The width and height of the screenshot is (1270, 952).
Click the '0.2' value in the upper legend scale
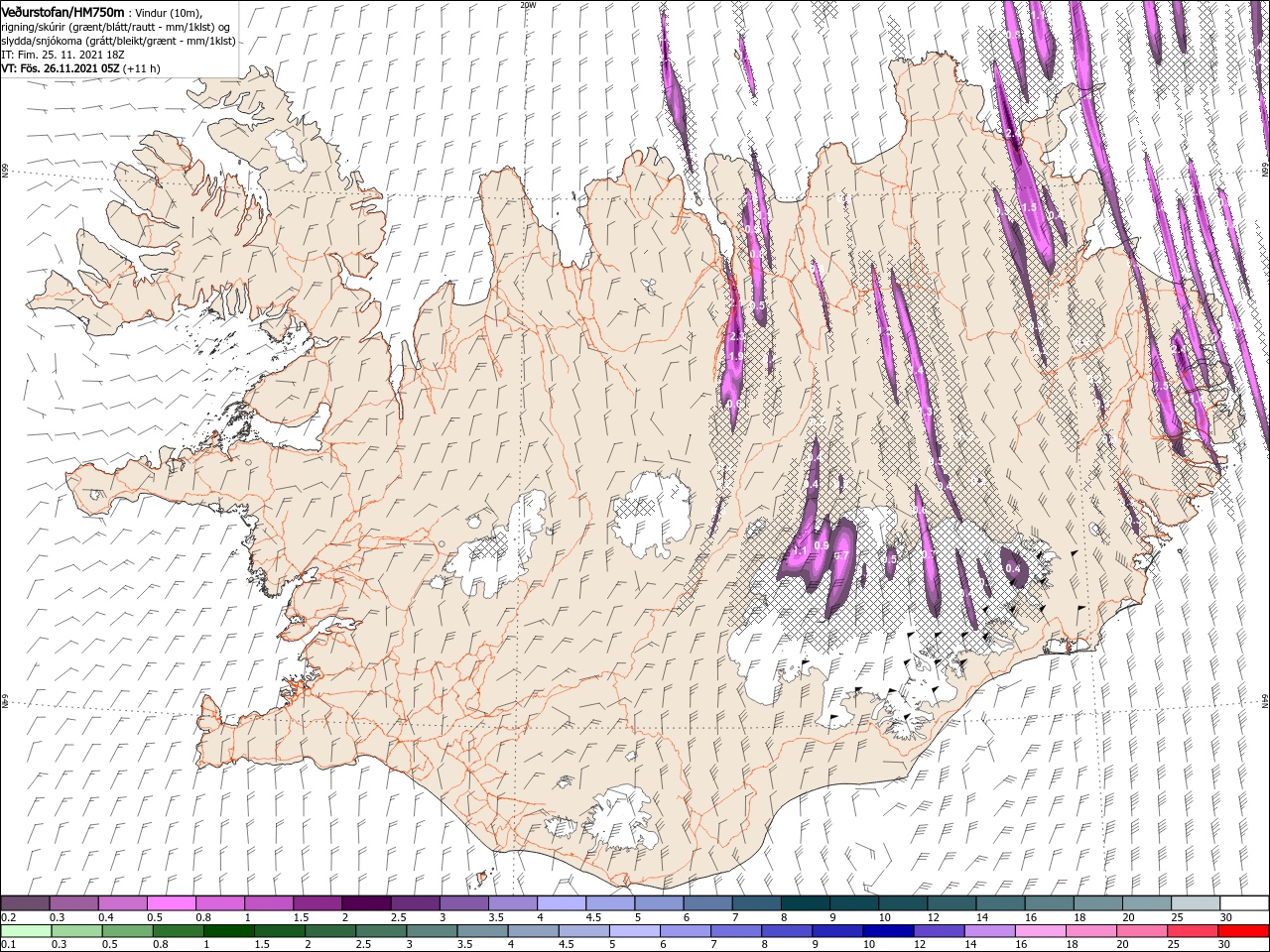tap(8, 917)
